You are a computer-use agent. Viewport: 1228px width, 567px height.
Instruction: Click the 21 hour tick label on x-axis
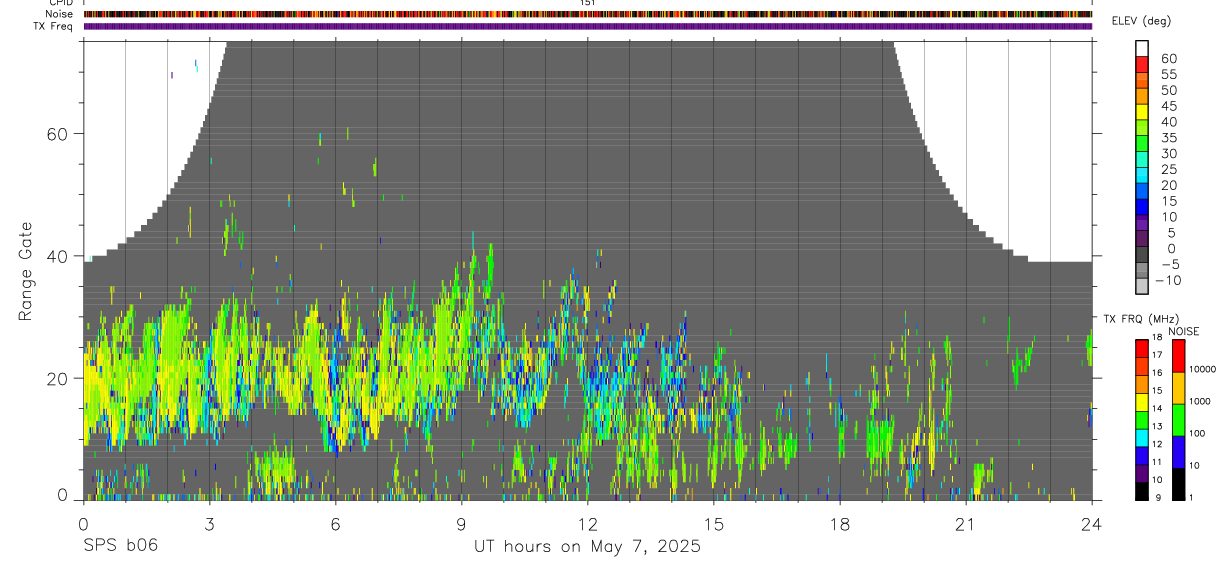click(966, 524)
